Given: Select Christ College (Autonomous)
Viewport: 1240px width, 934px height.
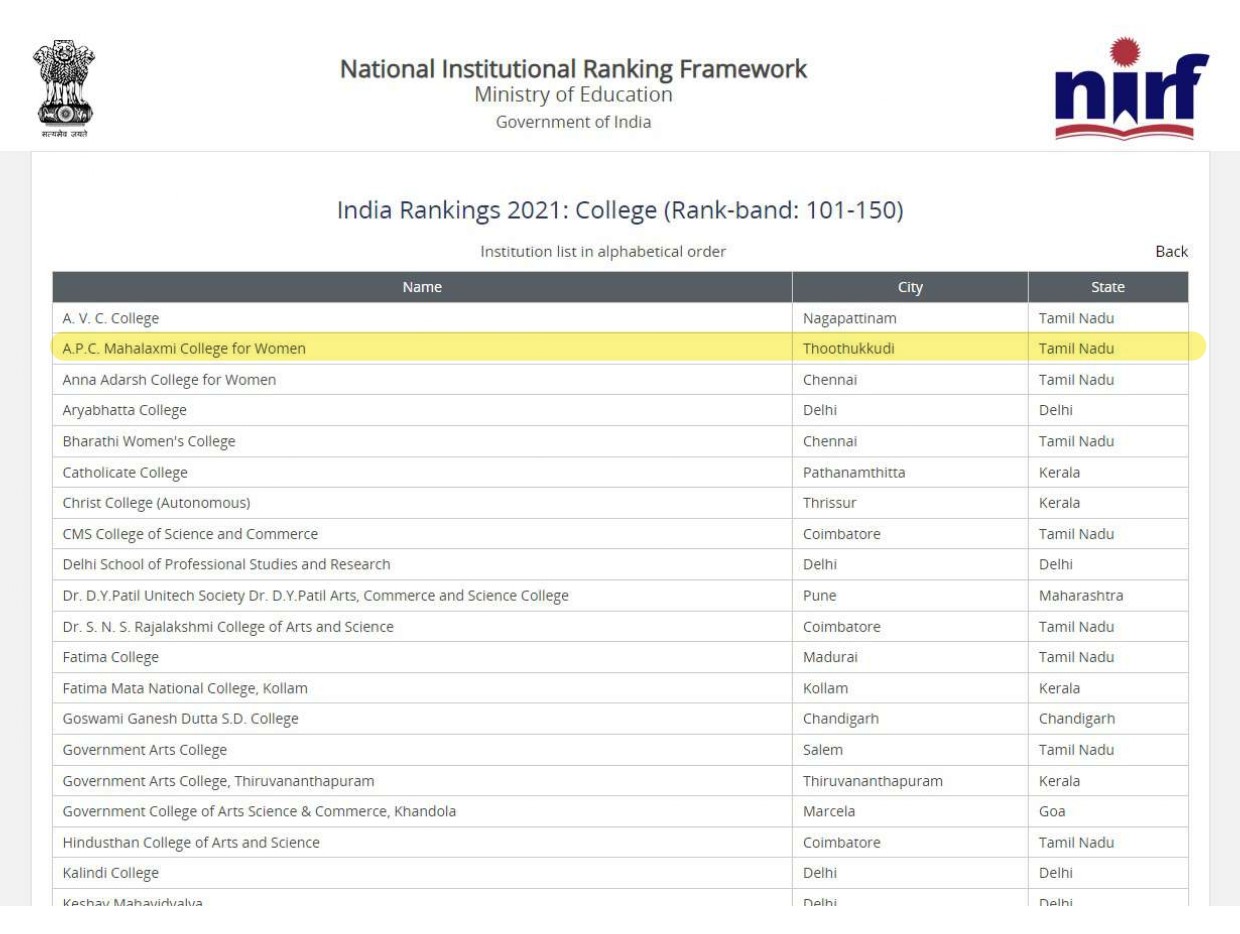Looking at the screenshot, I should [156, 503].
